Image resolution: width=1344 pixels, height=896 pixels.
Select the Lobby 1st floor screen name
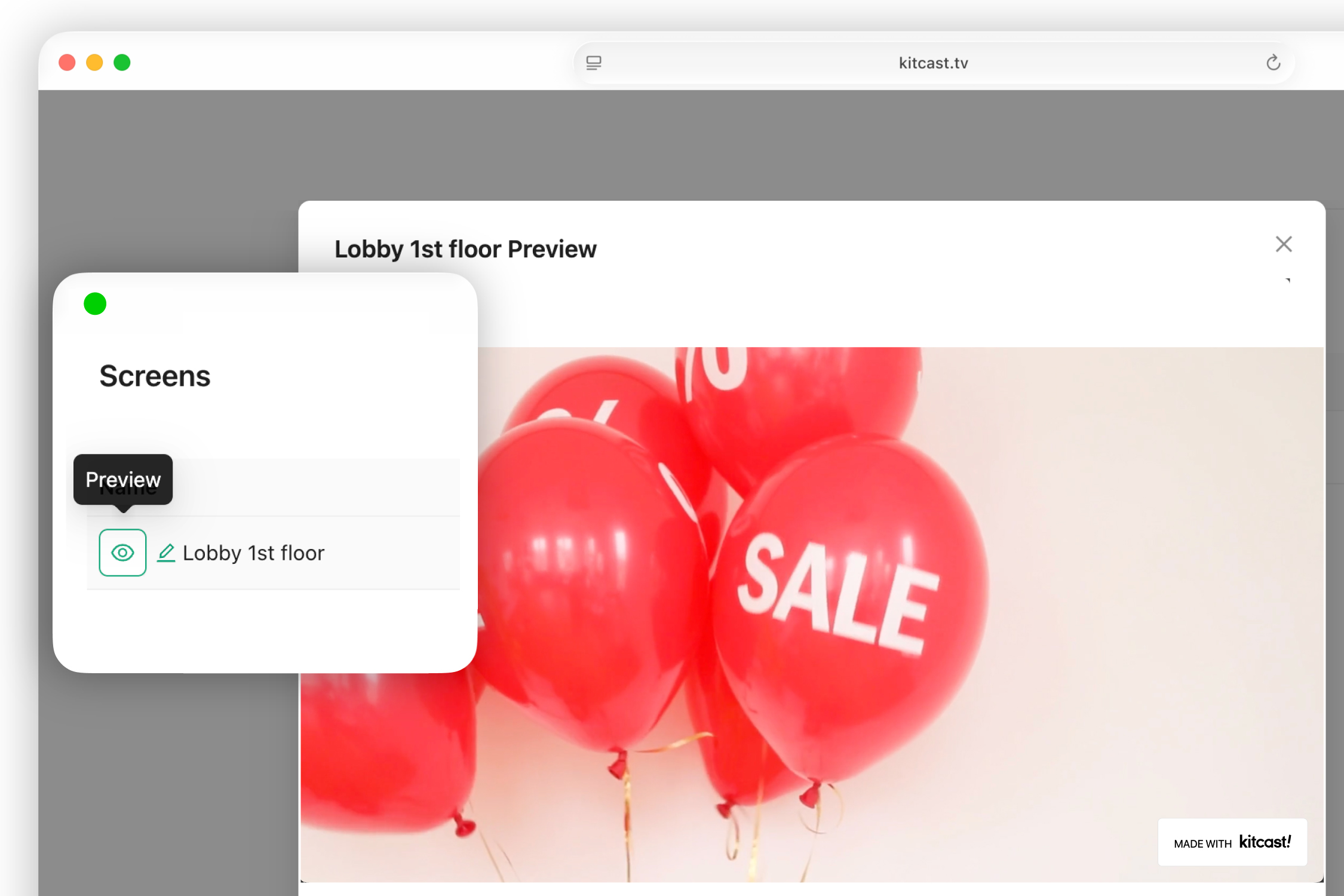pyautogui.click(x=253, y=553)
